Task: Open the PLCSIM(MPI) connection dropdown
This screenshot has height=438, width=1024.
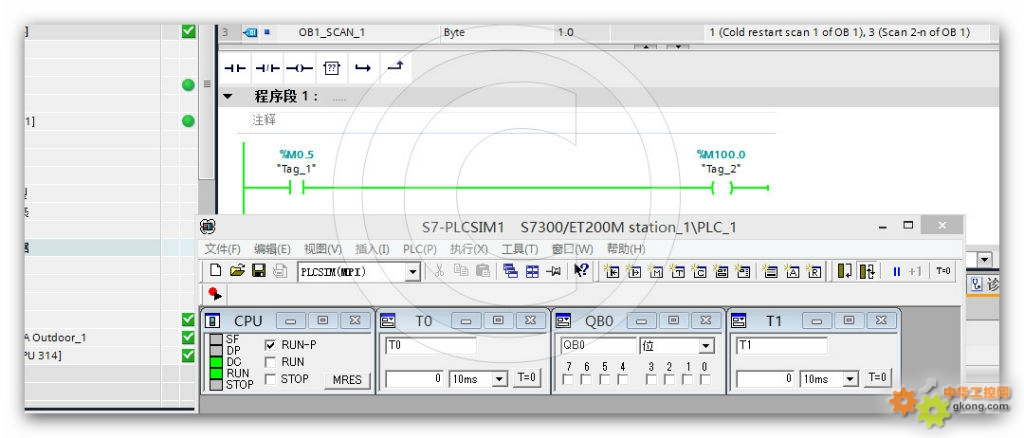Action: point(413,272)
